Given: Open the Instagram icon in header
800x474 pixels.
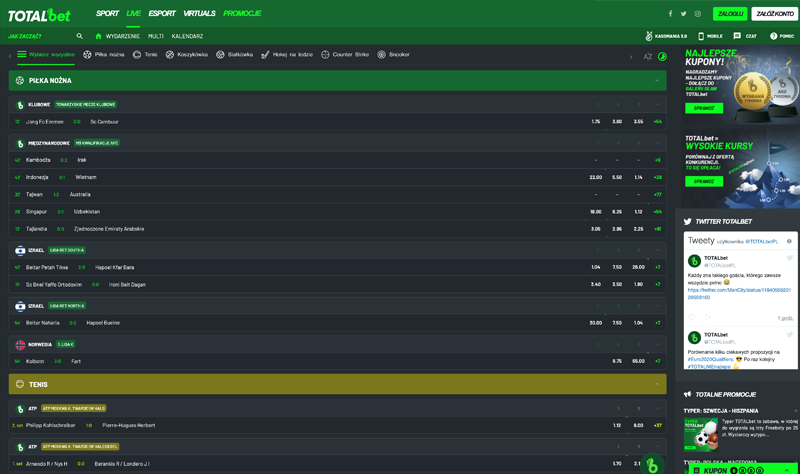Looking at the screenshot, I should (x=697, y=14).
